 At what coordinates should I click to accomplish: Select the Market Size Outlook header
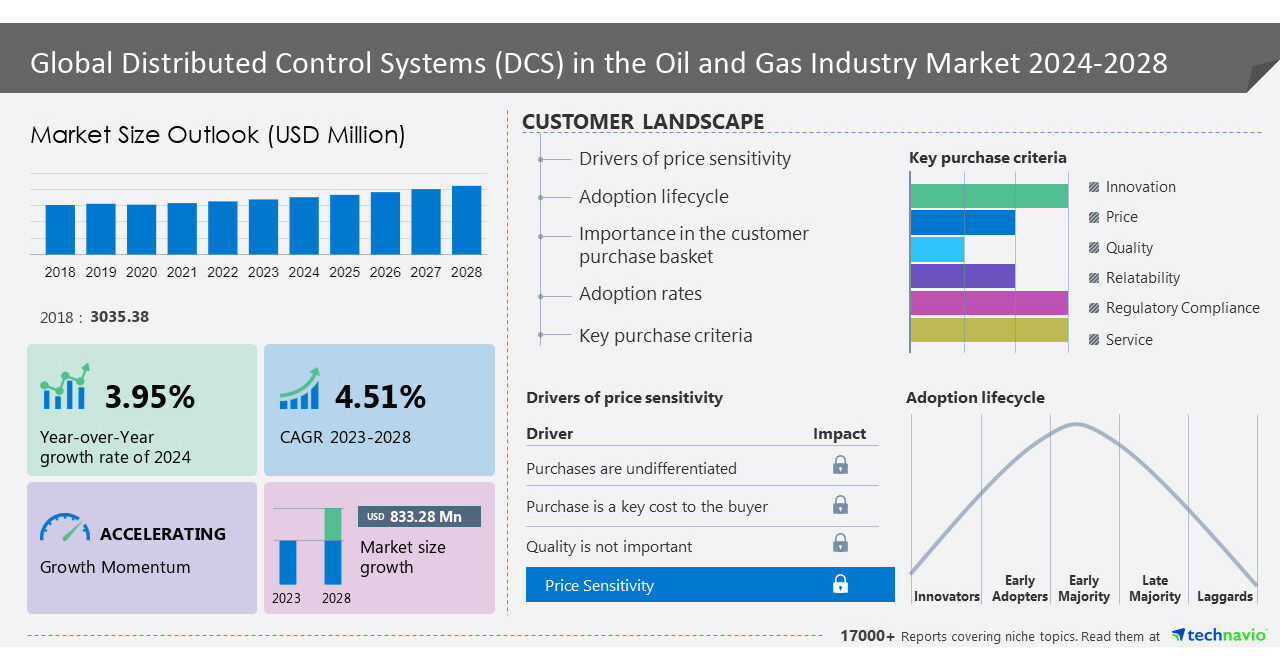[217, 135]
